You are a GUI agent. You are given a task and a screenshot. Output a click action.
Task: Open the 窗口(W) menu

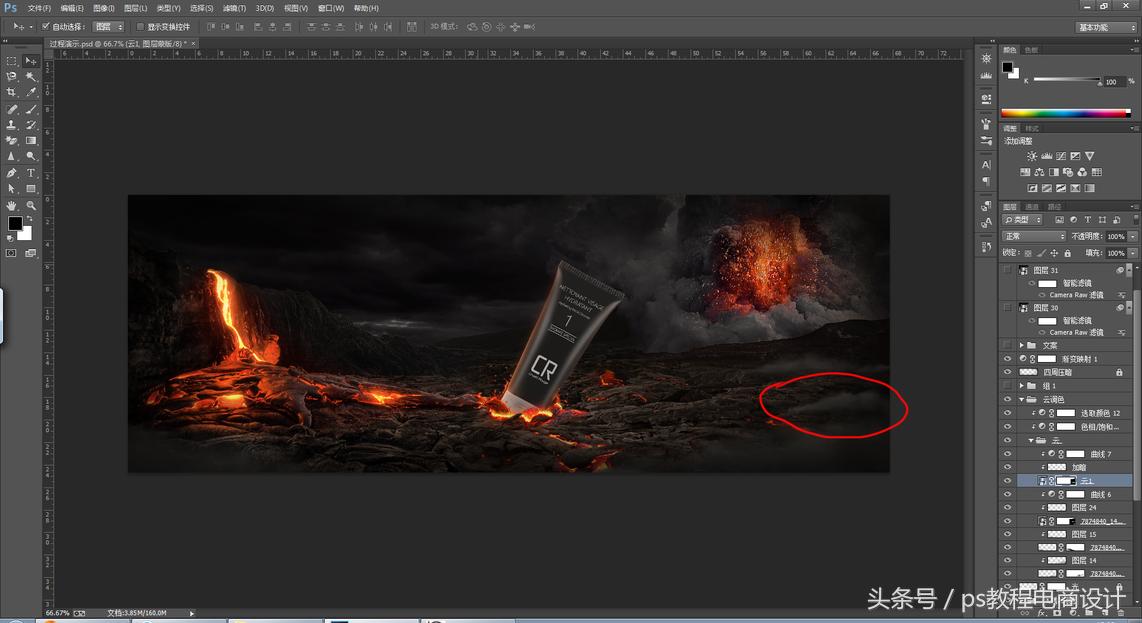[331, 8]
